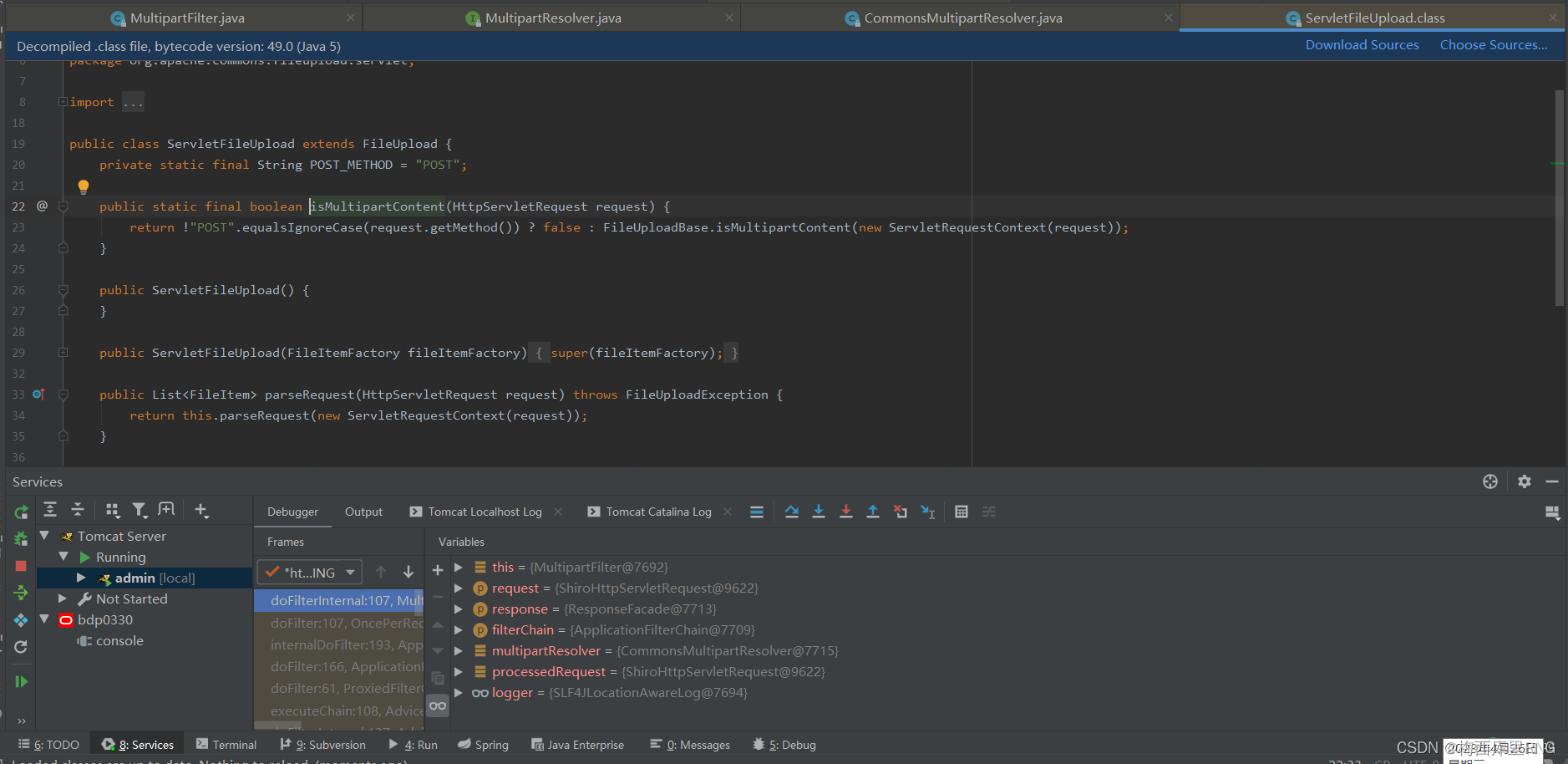Click the Restore Layout icon at far right
The height and width of the screenshot is (764, 1568).
[x=1552, y=513]
